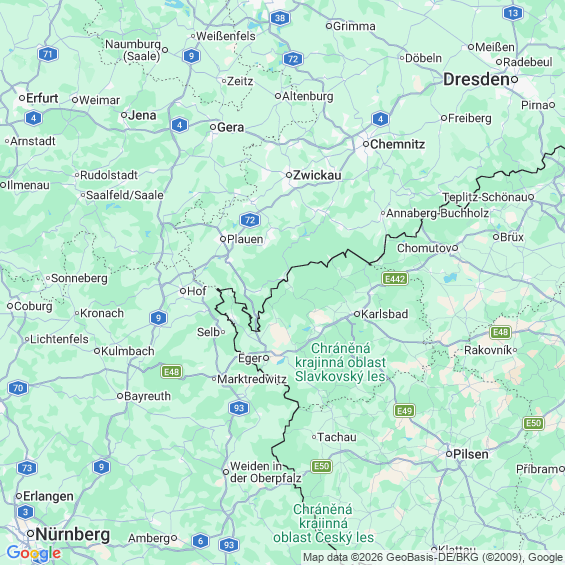Select the Nürnberg city label

[72, 534]
